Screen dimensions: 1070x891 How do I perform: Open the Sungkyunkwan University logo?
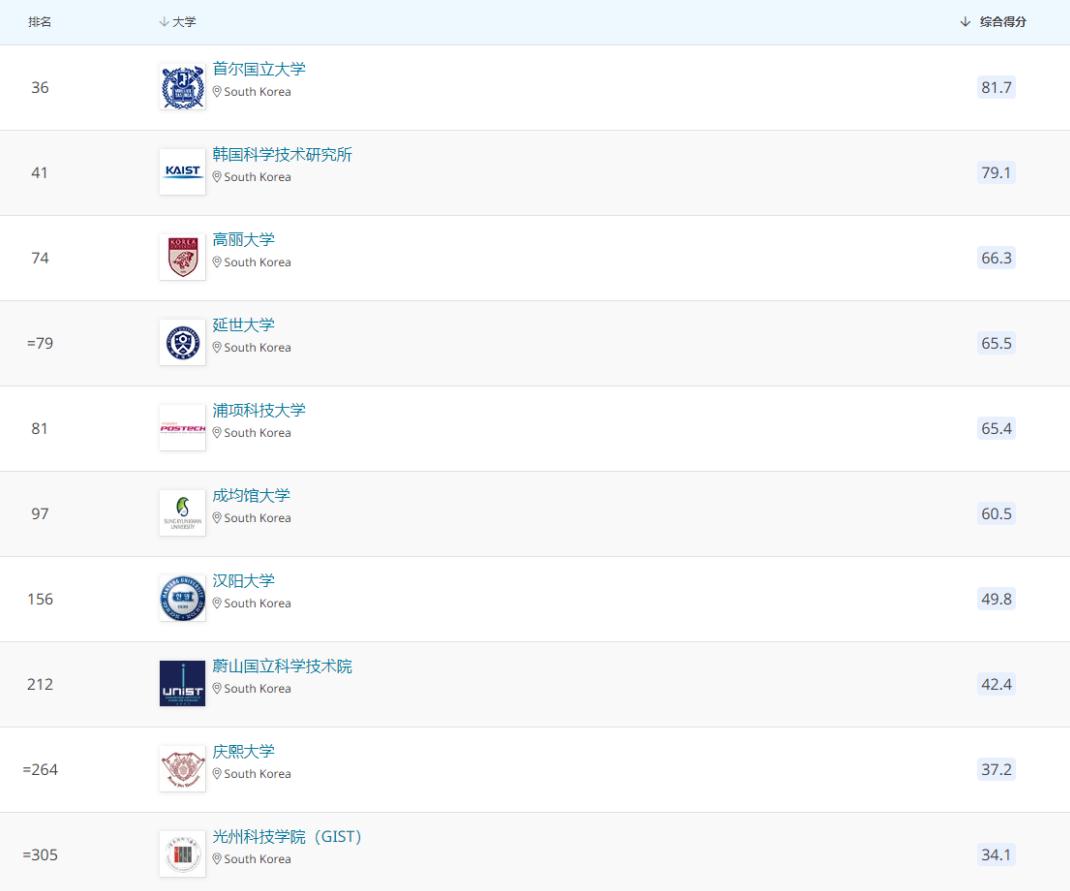tap(182, 513)
